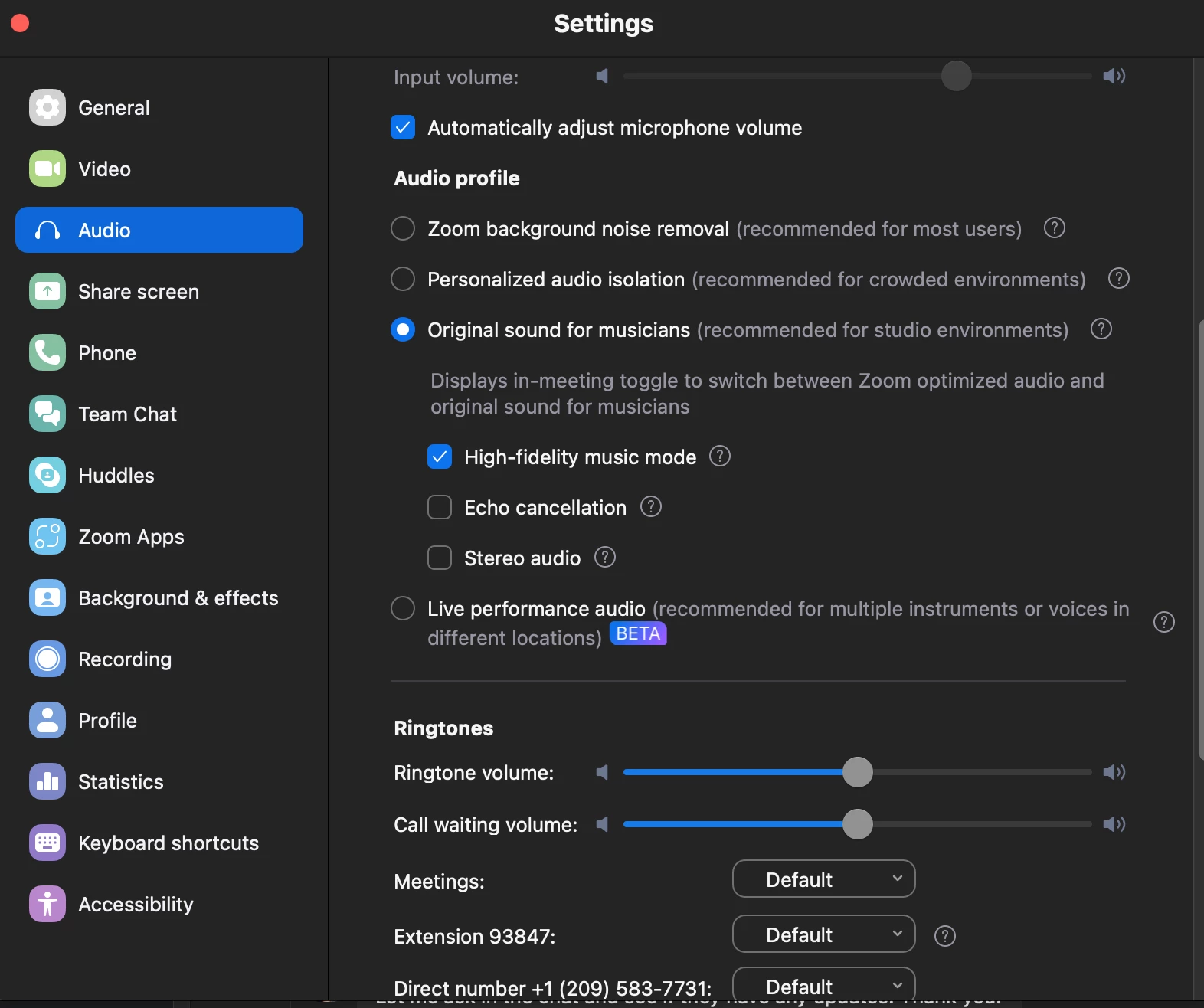This screenshot has height=1008, width=1204.
Task: Click the BETA badge on Live performance audio
Action: tap(638, 633)
